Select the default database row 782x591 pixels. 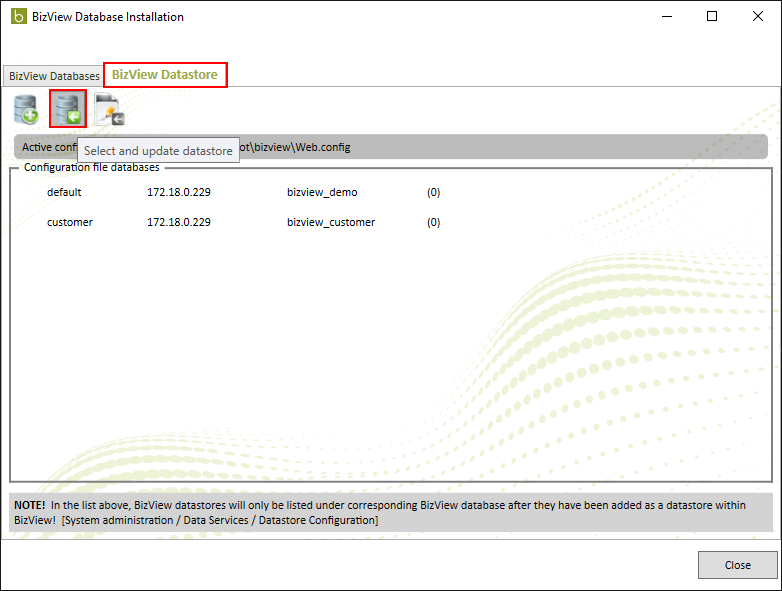click(x=243, y=192)
